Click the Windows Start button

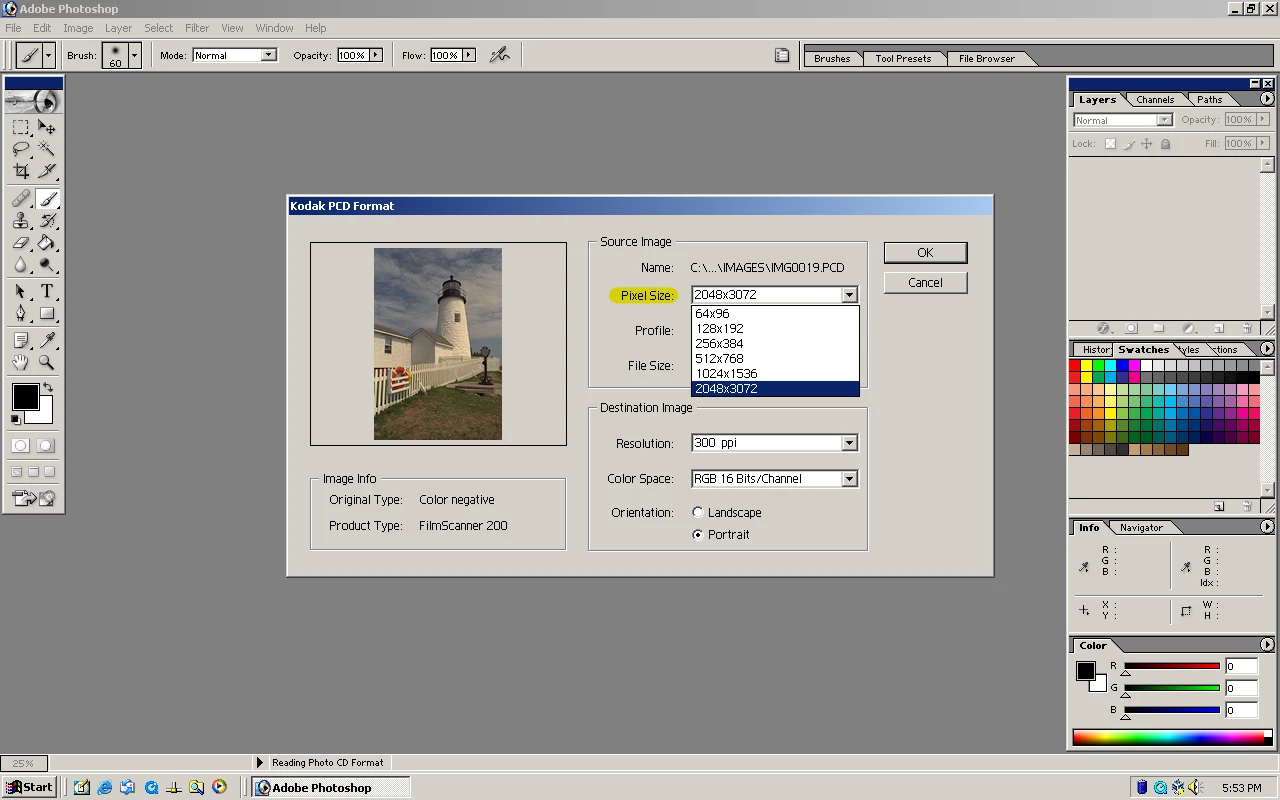29,788
